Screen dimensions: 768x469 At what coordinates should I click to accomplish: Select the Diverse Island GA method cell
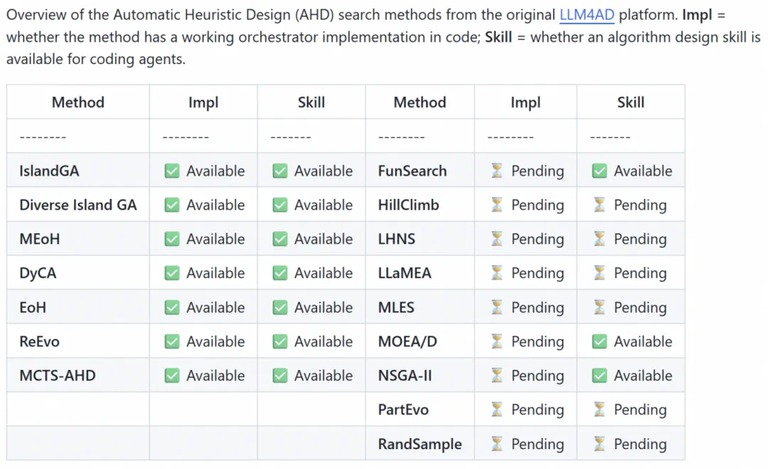tap(78, 205)
